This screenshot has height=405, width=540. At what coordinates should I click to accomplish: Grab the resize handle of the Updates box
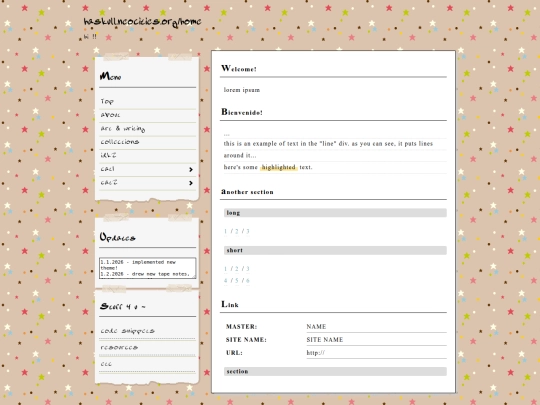(194, 277)
